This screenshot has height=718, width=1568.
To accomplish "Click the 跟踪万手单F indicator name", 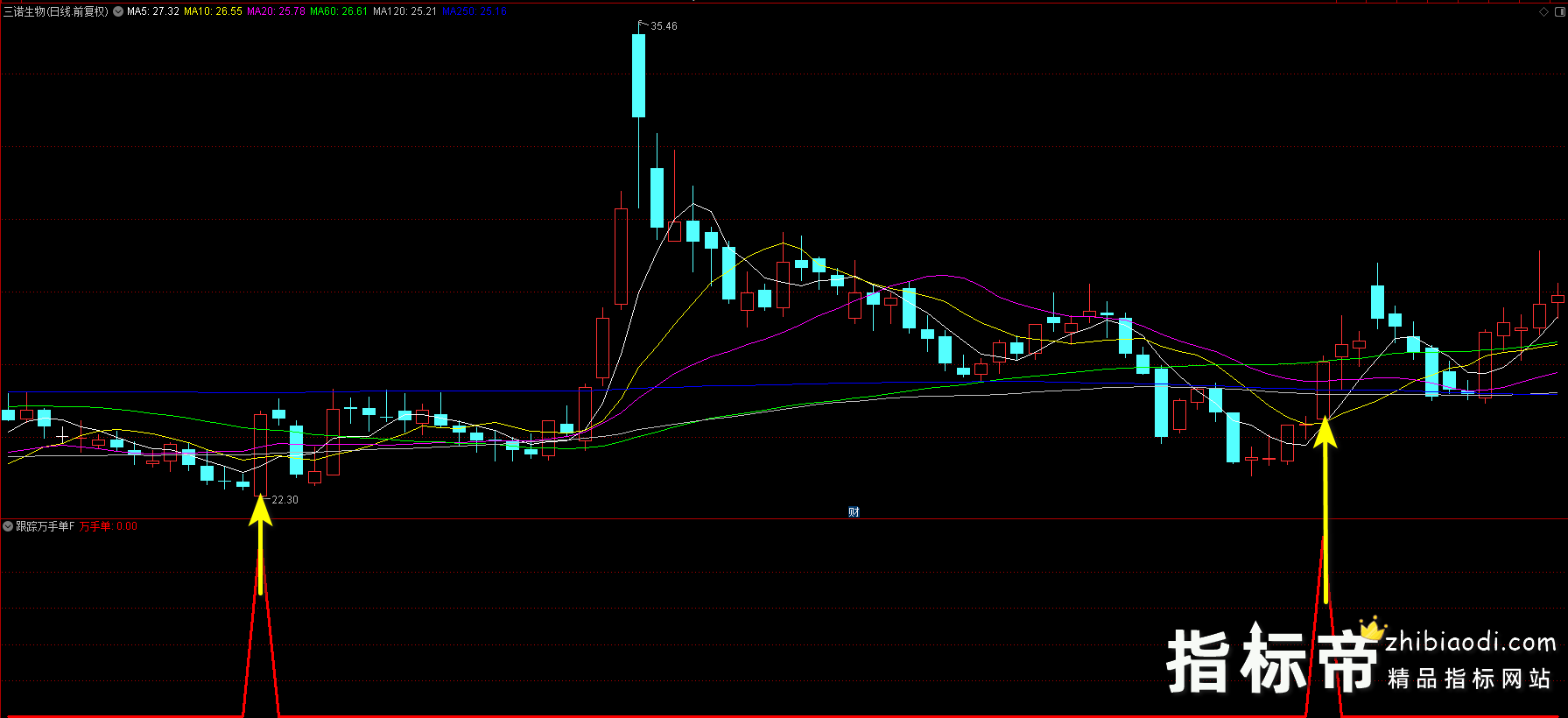I will [x=46, y=526].
